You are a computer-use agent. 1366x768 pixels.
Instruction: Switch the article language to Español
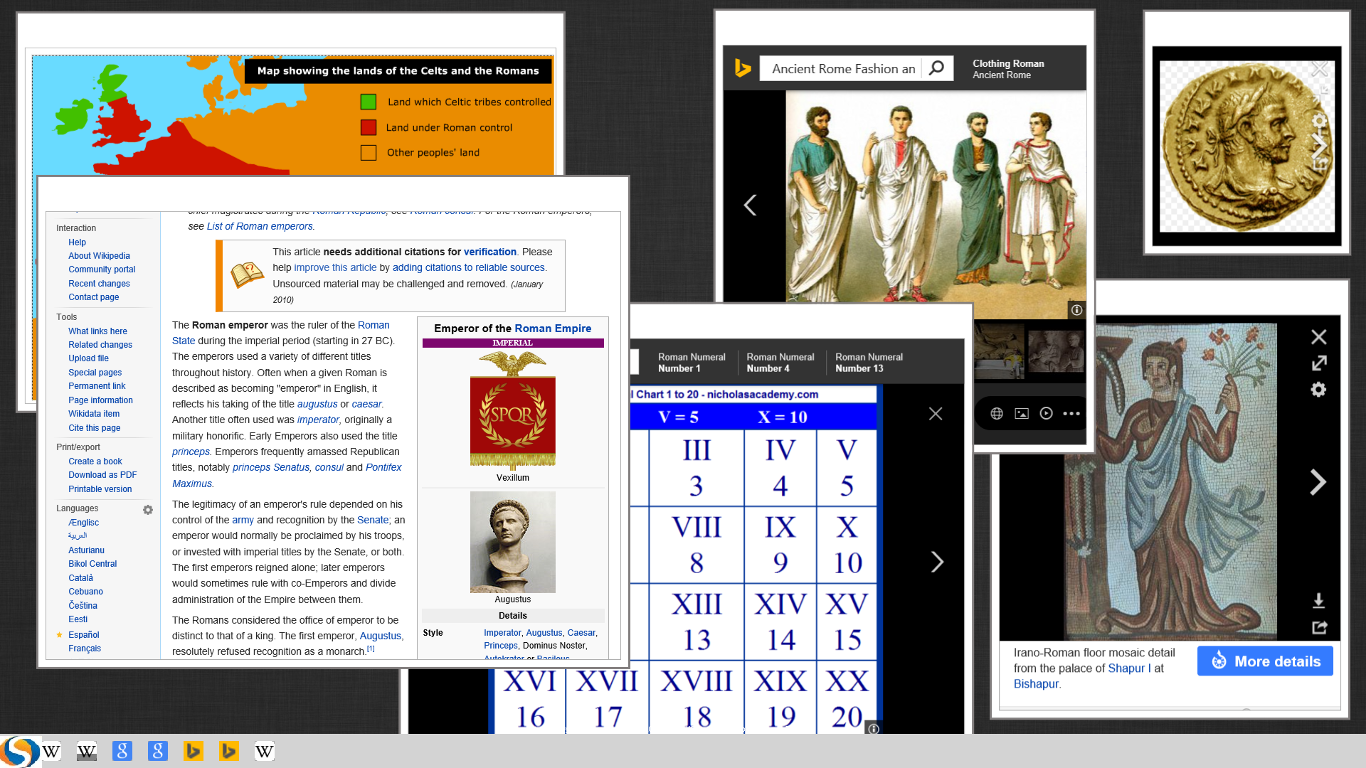click(84, 635)
